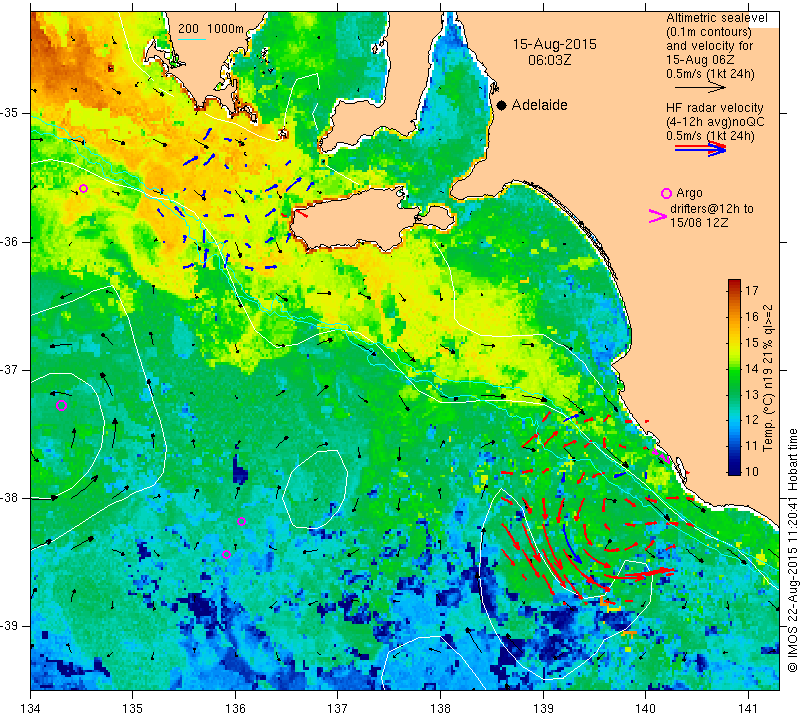The height and width of the screenshot is (720, 800).
Task: Click the latitude axis label -39
Action: click(x=11, y=626)
